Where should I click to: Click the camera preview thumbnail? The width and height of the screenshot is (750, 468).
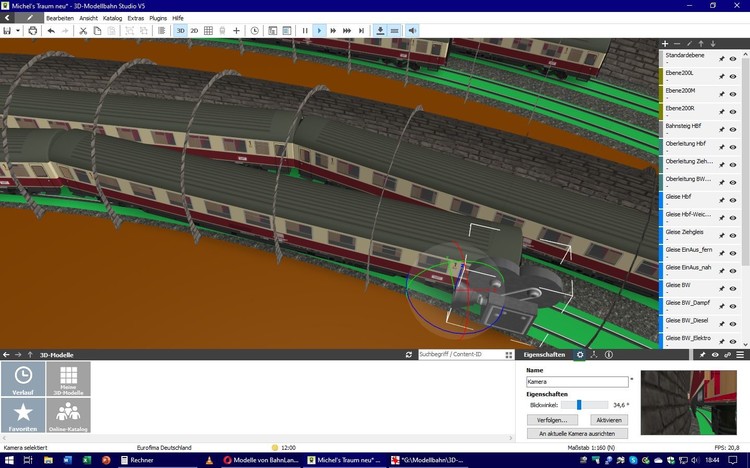point(689,403)
